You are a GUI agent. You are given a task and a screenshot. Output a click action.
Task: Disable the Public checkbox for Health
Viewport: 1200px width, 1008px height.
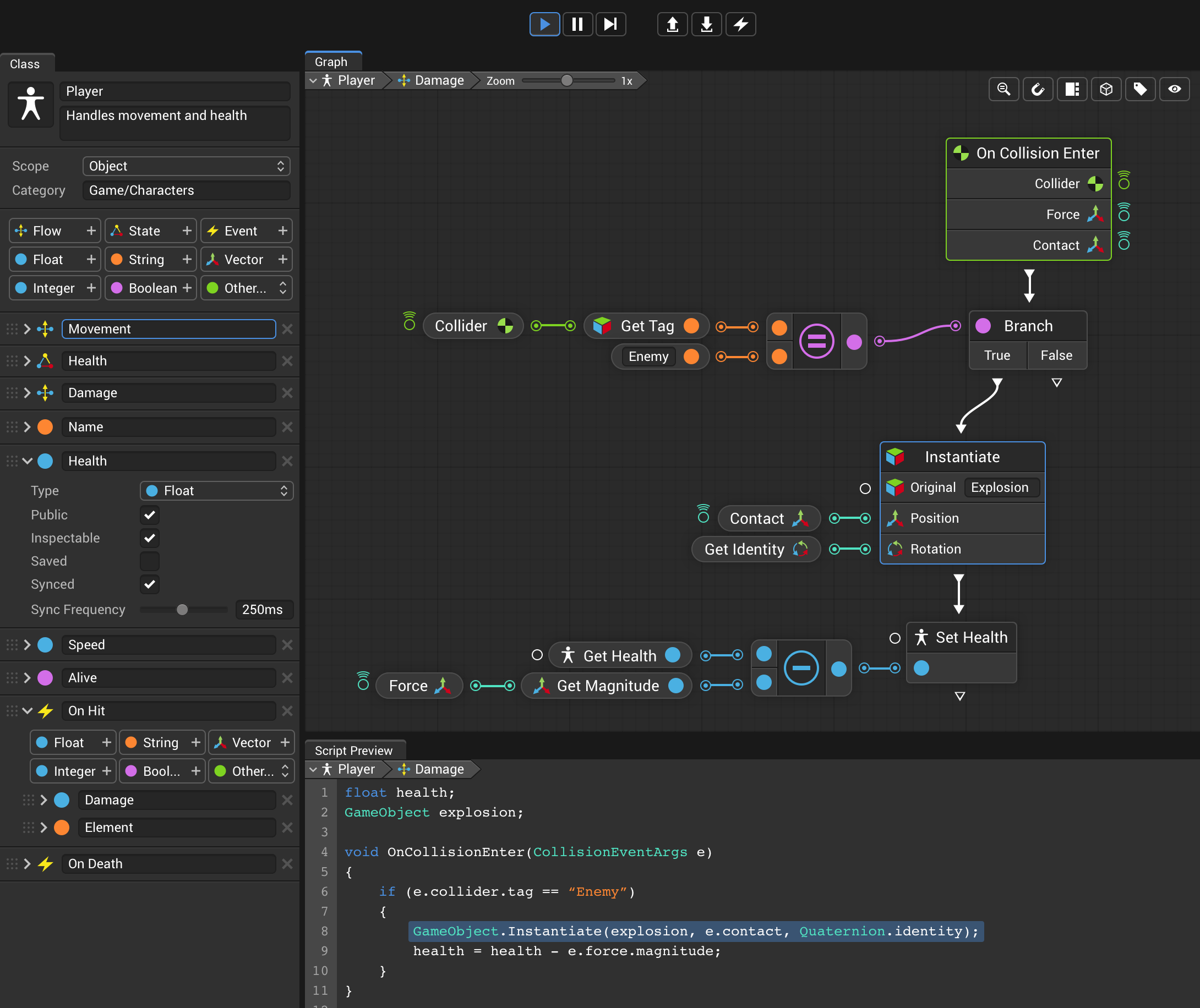[x=149, y=515]
